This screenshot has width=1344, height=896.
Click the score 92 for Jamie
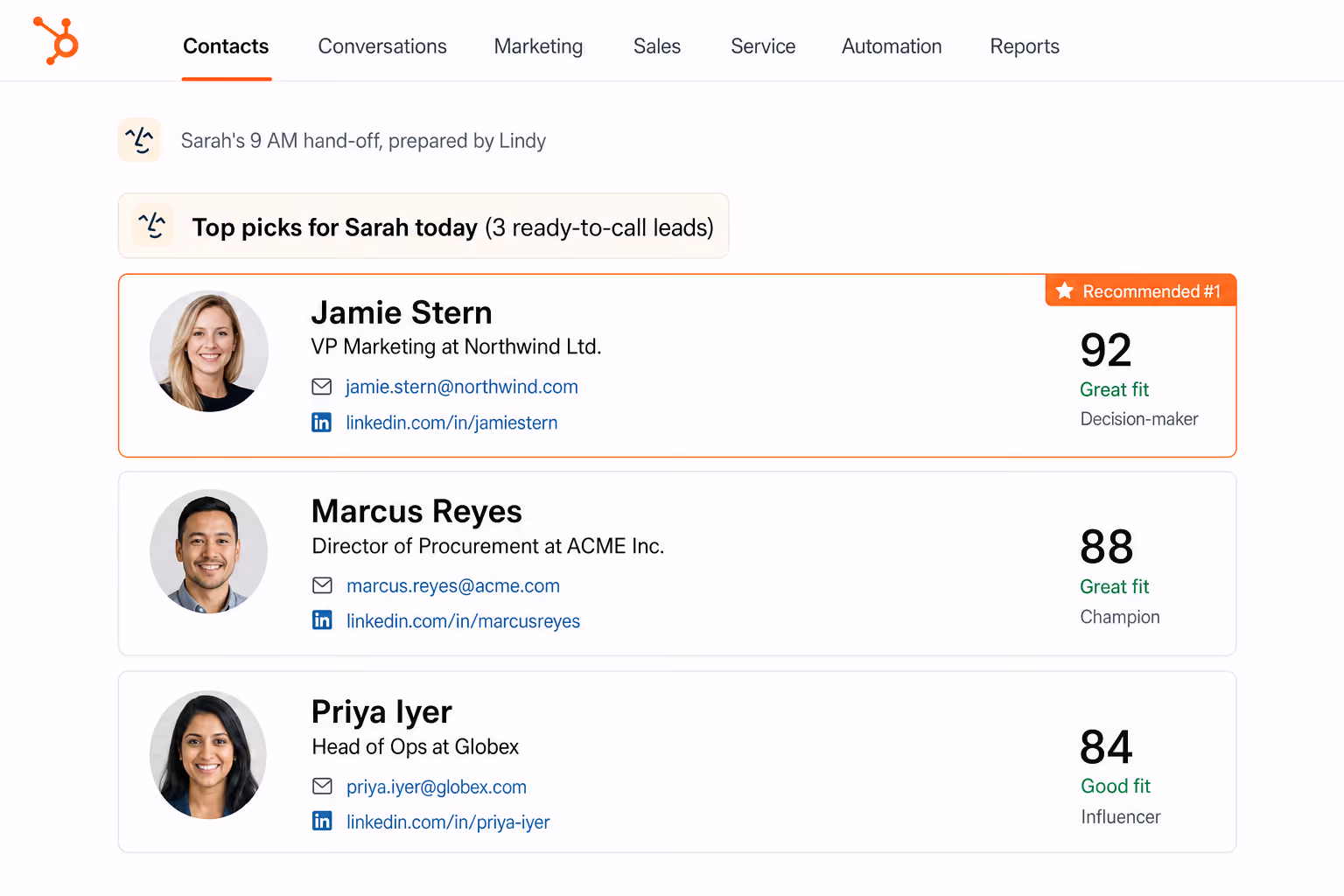1106,351
